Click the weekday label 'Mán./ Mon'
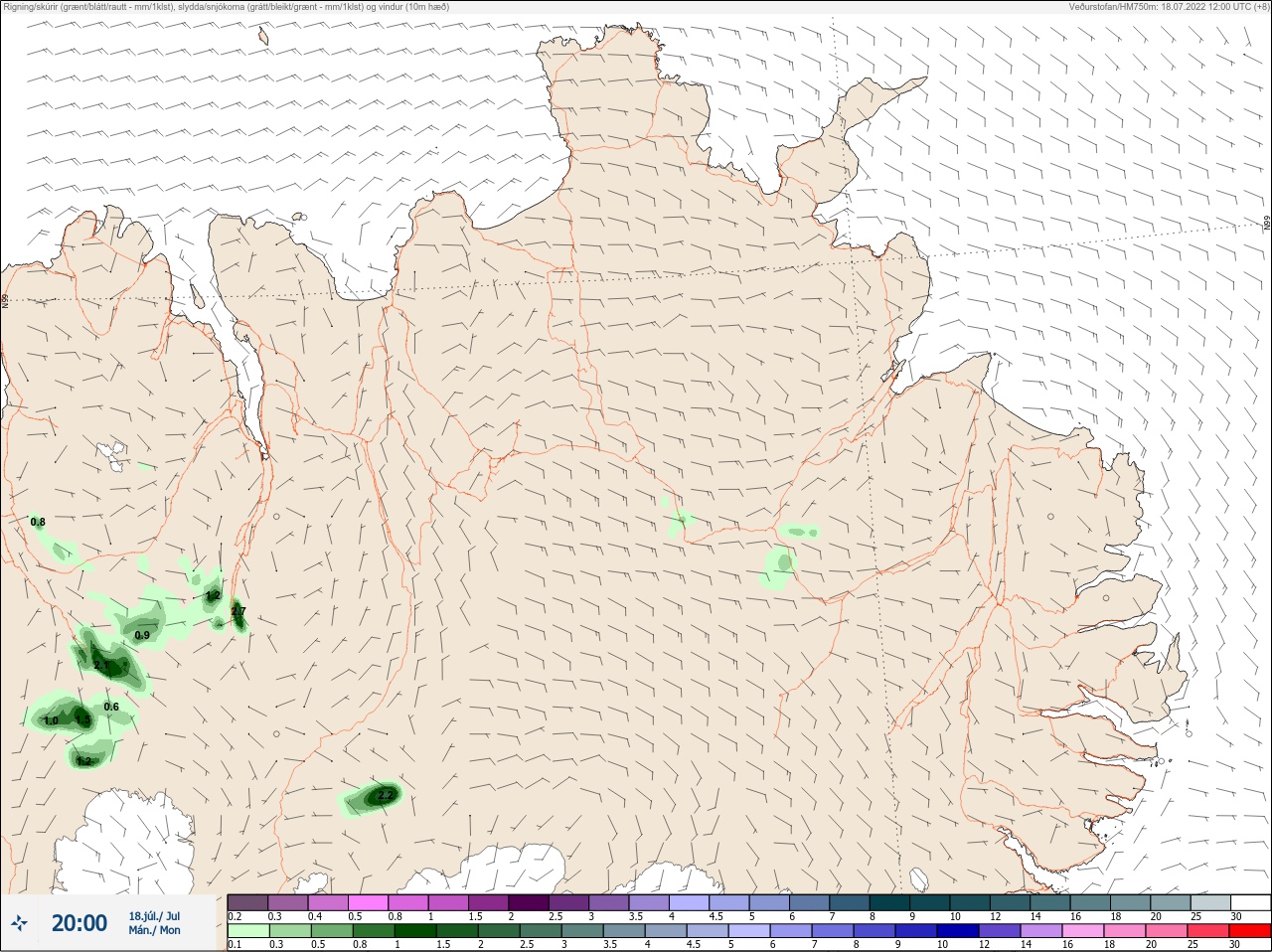 click(154, 930)
